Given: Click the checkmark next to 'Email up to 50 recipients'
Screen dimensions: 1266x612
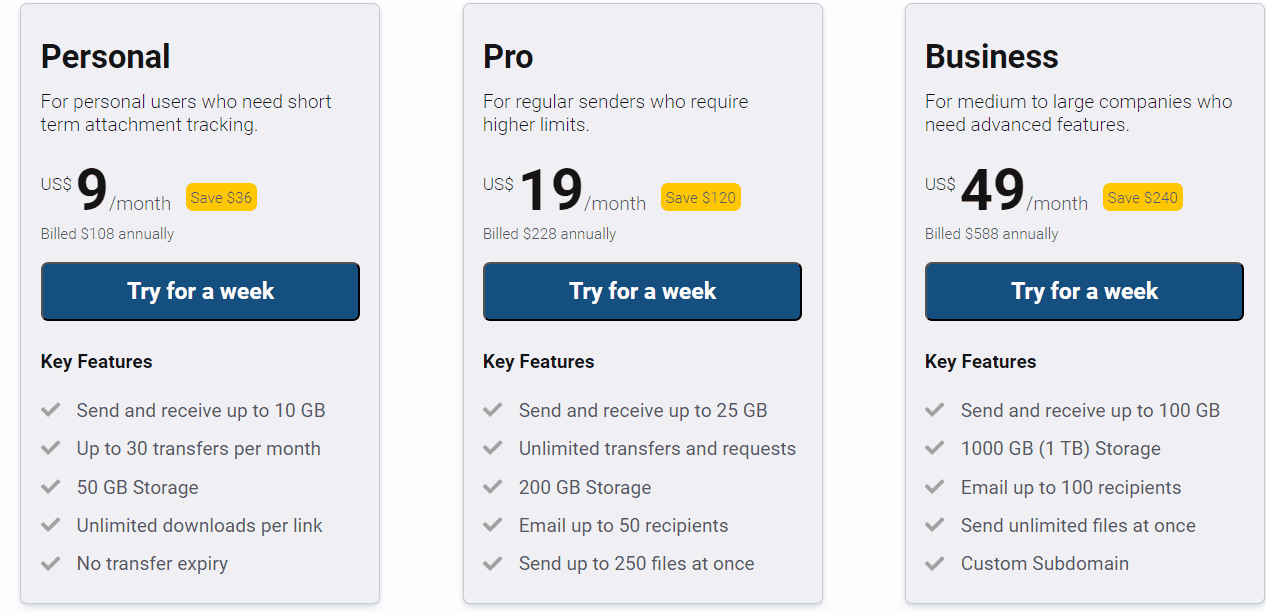Looking at the screenshot, I should 493,525.
